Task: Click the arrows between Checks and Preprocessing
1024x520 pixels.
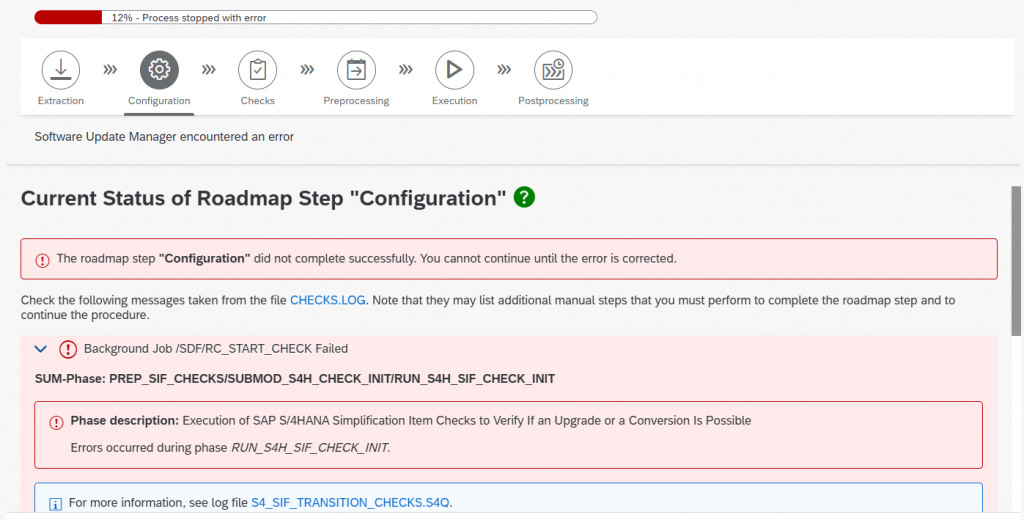Action: [x=307, y=70]
